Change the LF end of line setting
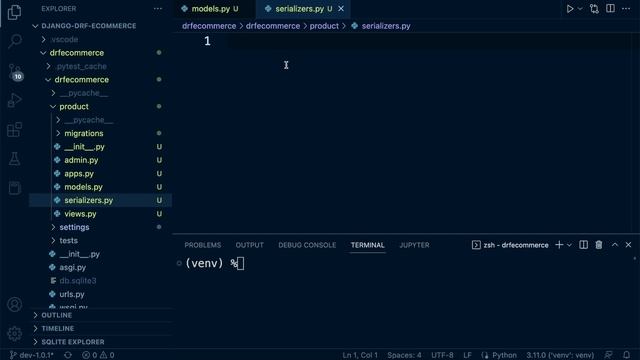640x360 pixels. pyautogui.click(x=467, y=355)
